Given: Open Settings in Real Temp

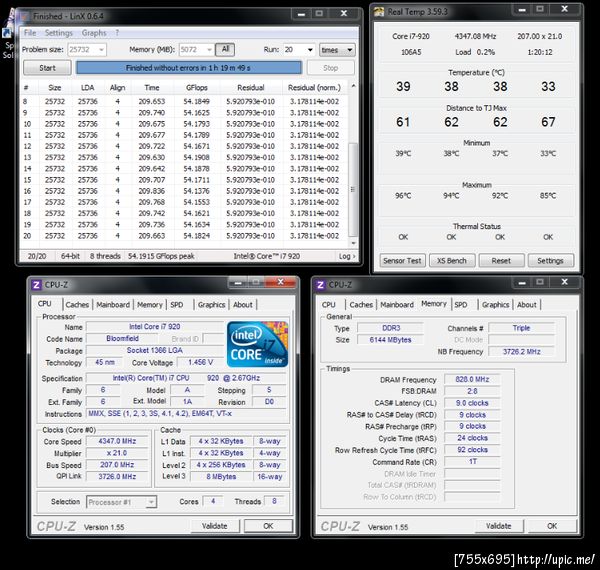Looking at the screenshot, I should [550, 261].
